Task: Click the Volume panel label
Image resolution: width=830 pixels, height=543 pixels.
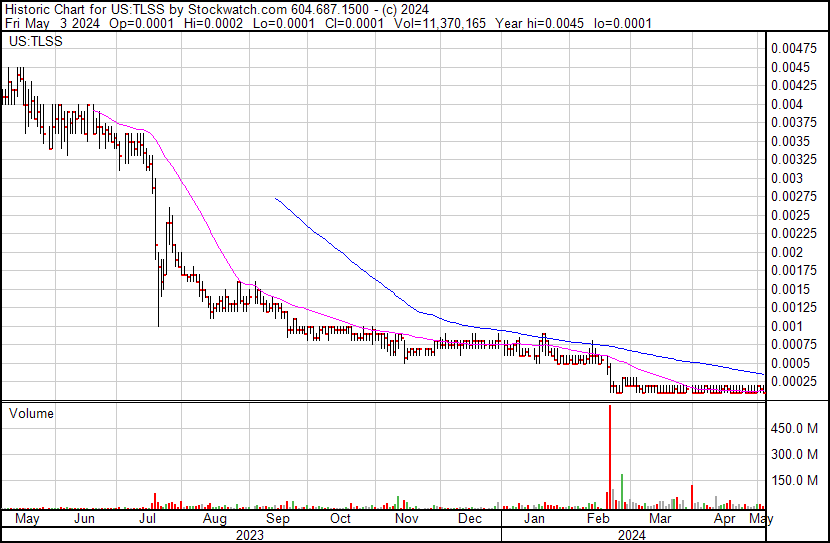Action: coord(30,413)
